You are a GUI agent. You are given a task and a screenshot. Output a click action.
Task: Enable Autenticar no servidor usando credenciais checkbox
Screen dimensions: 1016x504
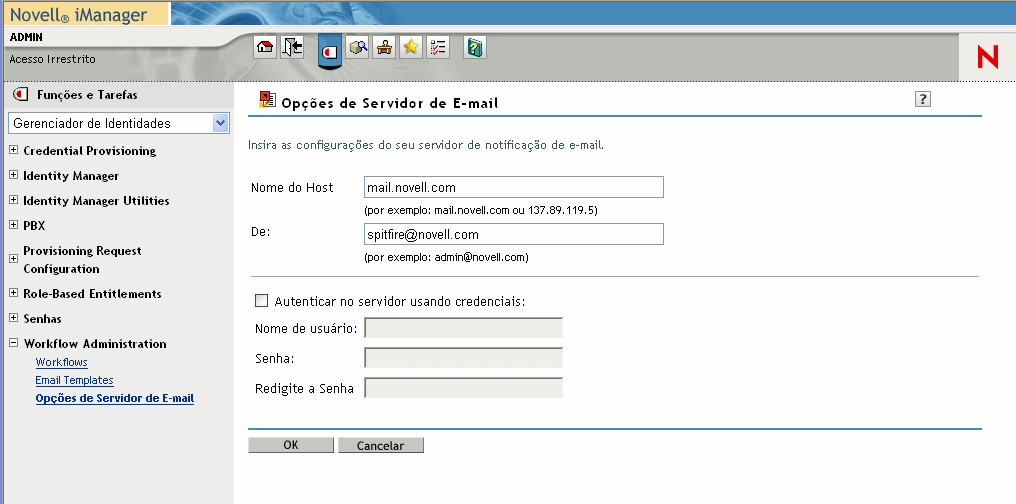click(261, 301)
